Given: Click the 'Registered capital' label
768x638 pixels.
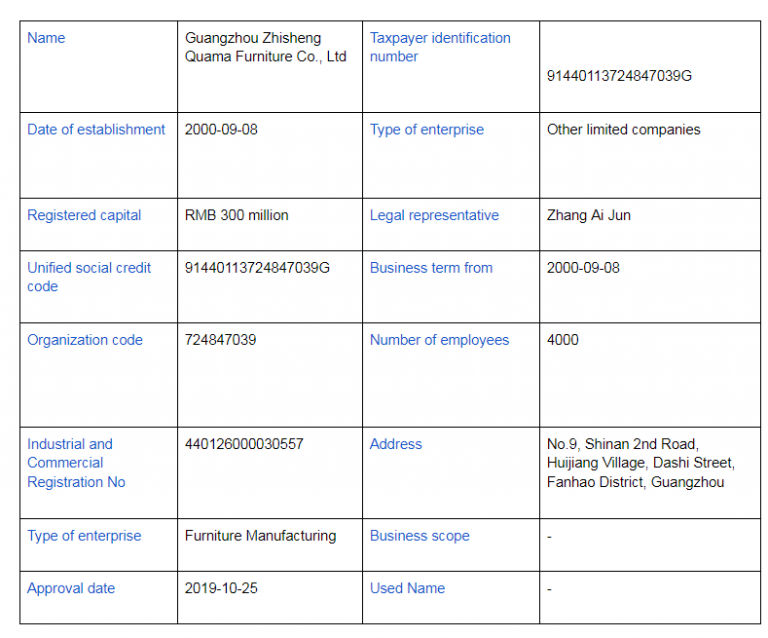Looking at the screenshot, I should point(84,215).
